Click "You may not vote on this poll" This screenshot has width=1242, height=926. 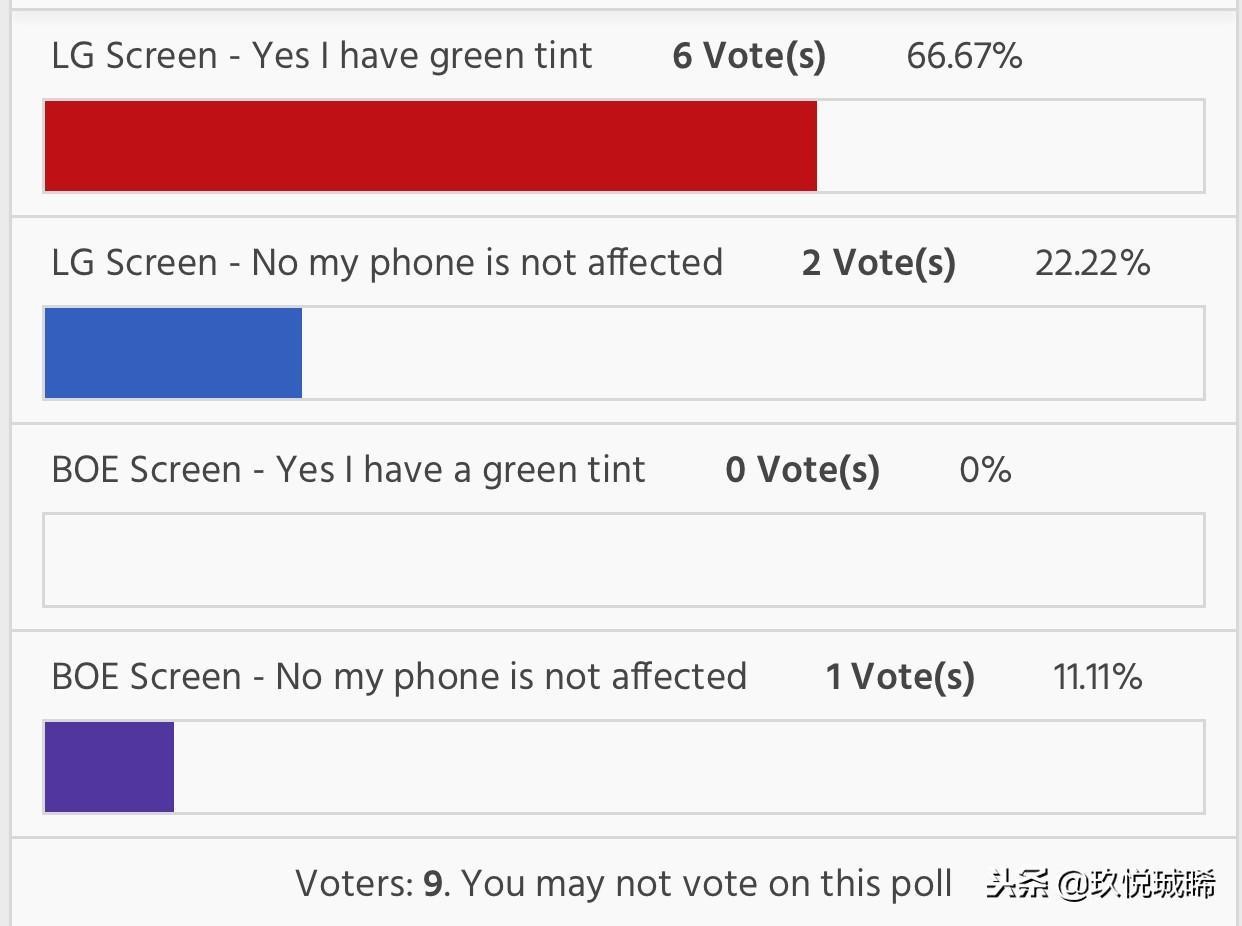(x=706, y=884)
